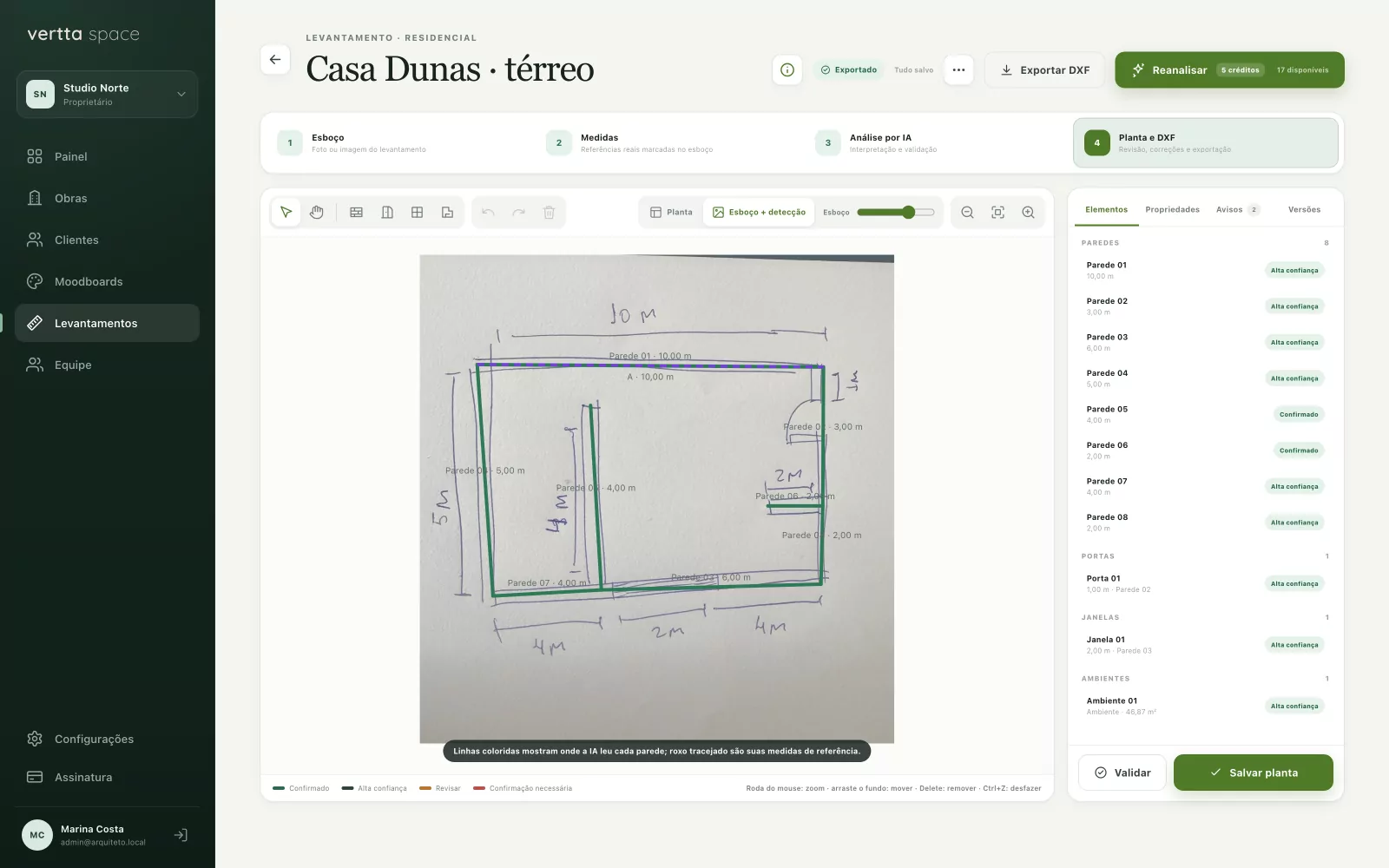1389x868 pixels.
Task: Open Moodboards in the sidebar
Action: point(107,281)
